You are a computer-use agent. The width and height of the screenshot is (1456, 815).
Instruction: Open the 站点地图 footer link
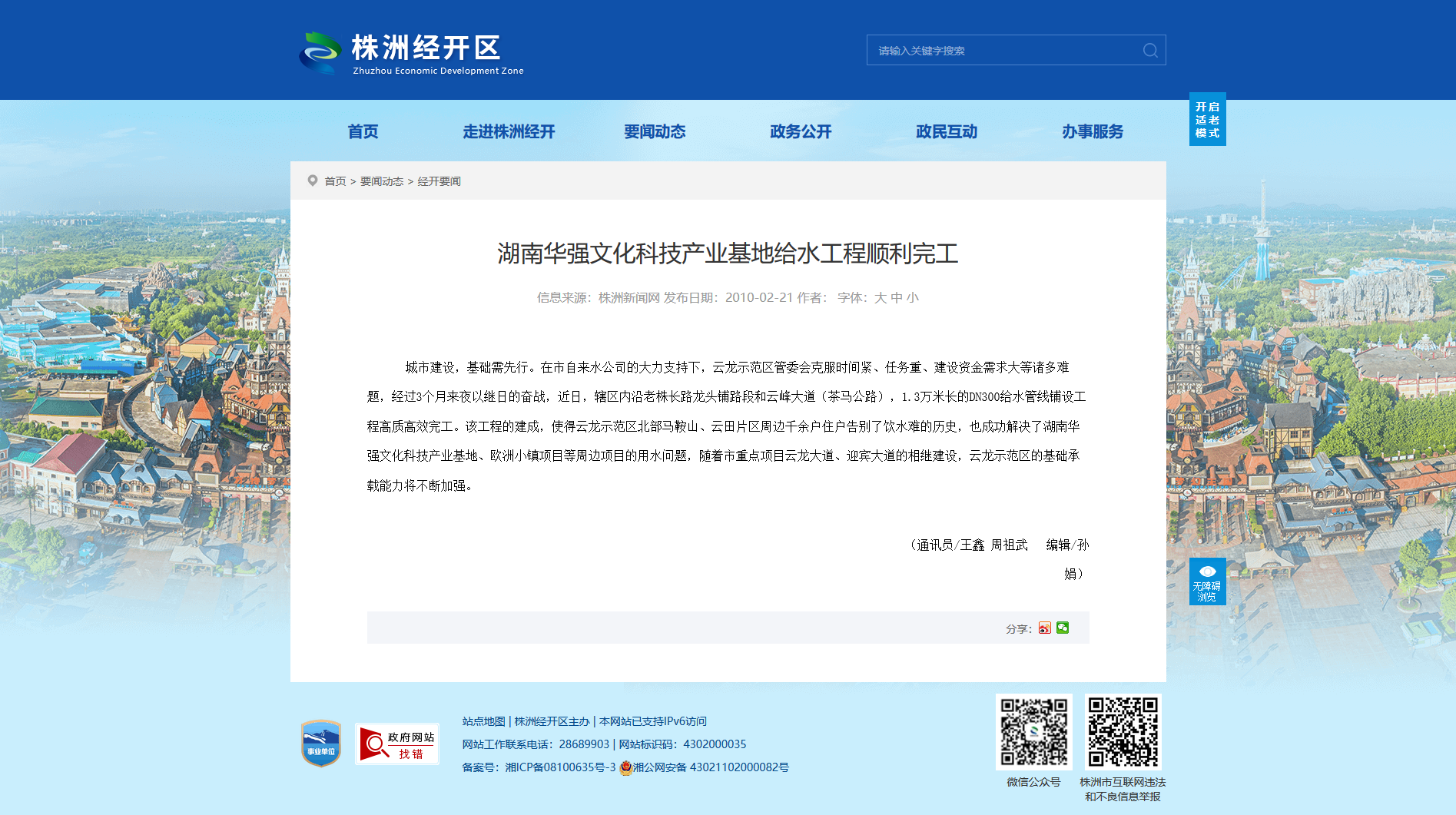click(x=483, y=721)
